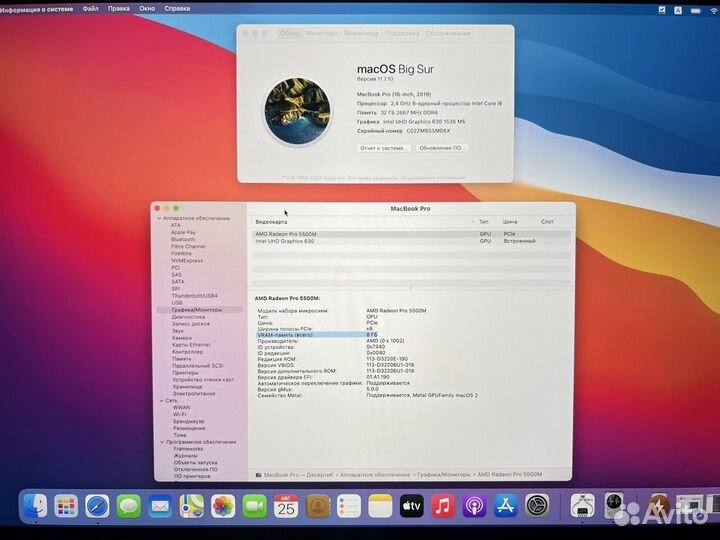
Task: Open System Preferences gear in Dock
Action: (x=537, y=506)
